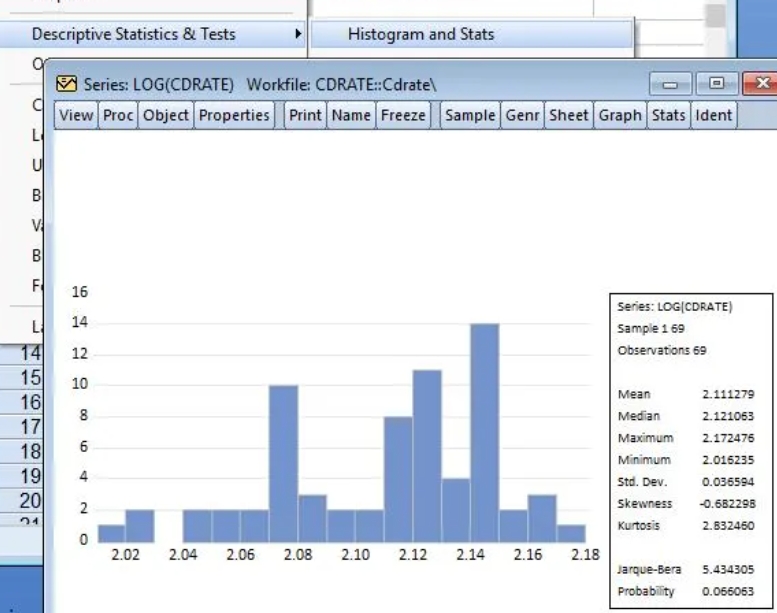The image size is (777, 613).
Task: Open the Proc menu button
Action: click(118, 115)
